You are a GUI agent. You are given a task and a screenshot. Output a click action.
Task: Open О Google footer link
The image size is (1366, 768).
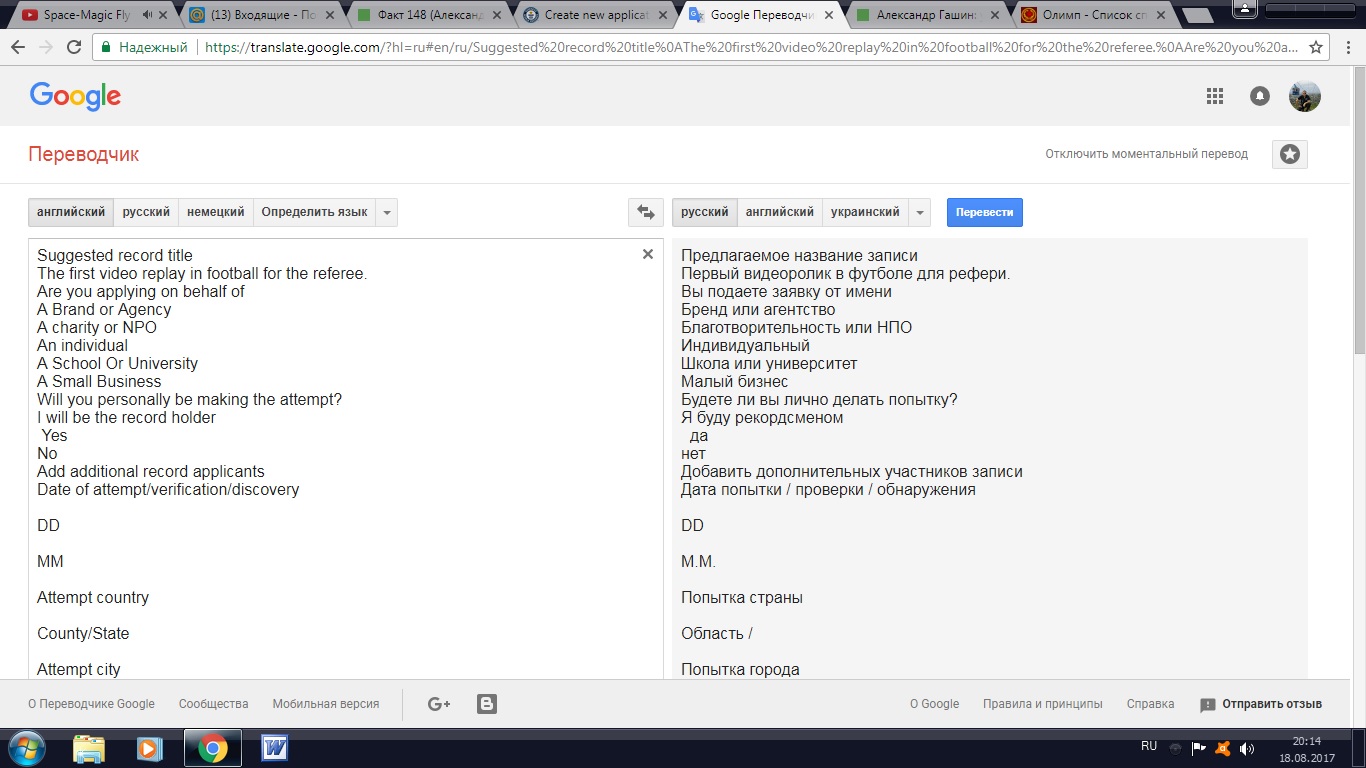click(934, 704)
